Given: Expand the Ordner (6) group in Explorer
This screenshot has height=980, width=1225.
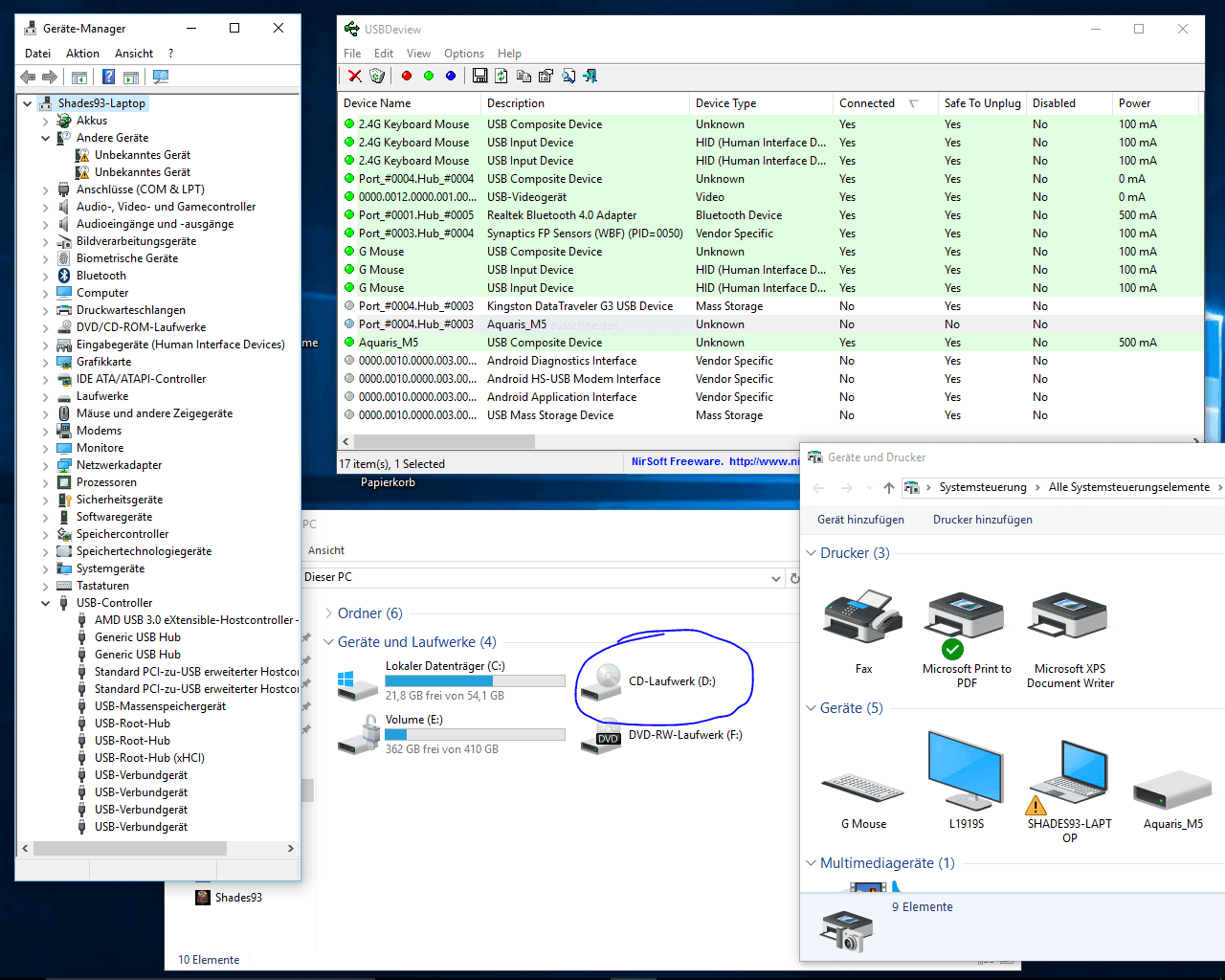Looking at the screenshot, I should 328,613.
